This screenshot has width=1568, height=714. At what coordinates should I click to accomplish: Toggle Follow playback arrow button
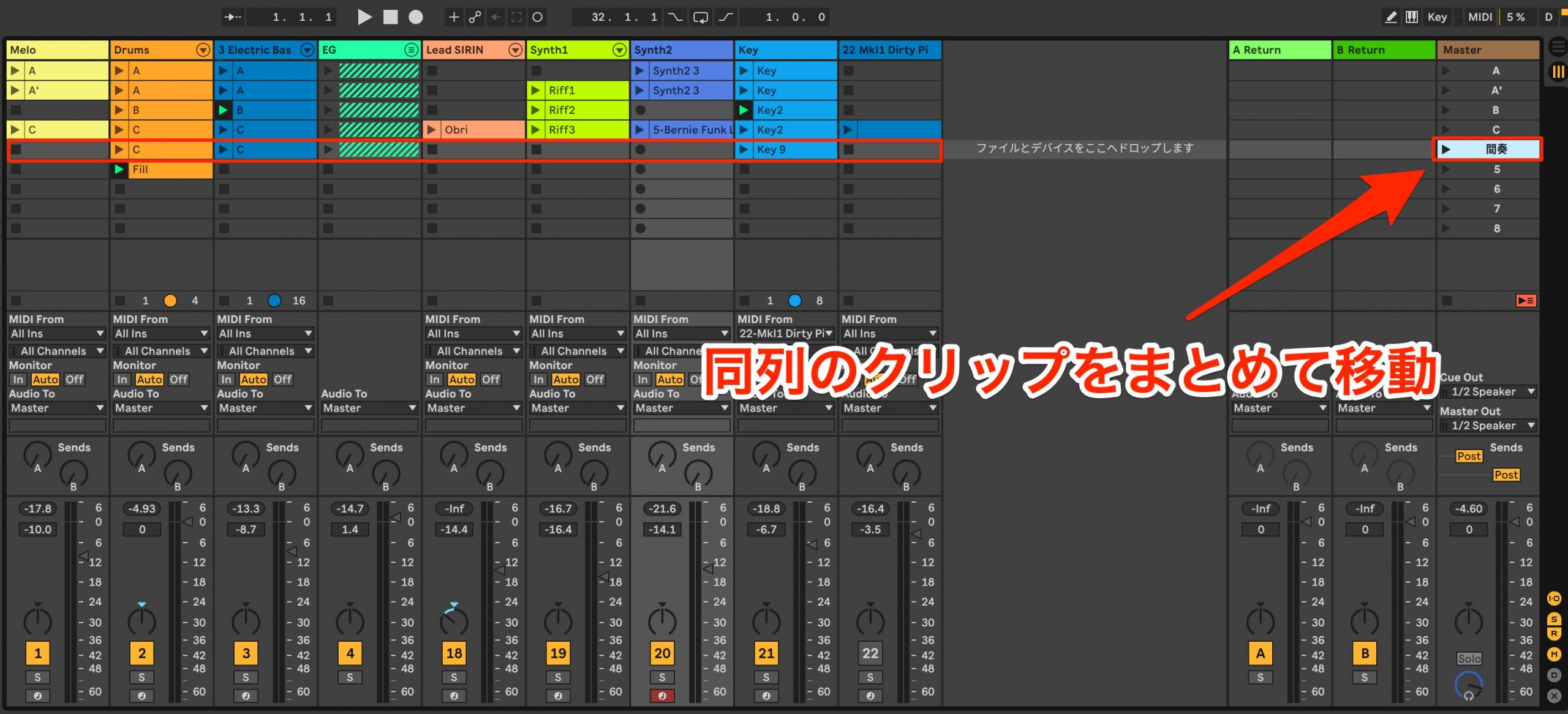click(x=233, y=17)
